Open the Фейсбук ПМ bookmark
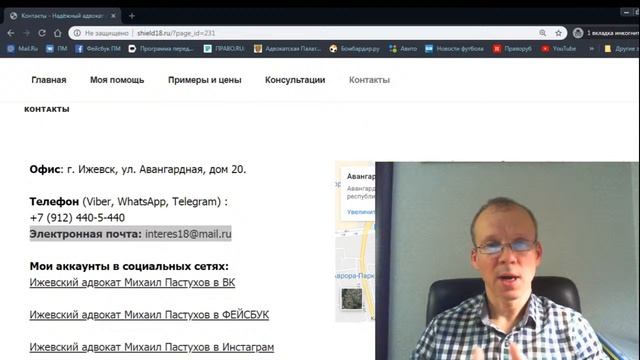 coord(98,49)
